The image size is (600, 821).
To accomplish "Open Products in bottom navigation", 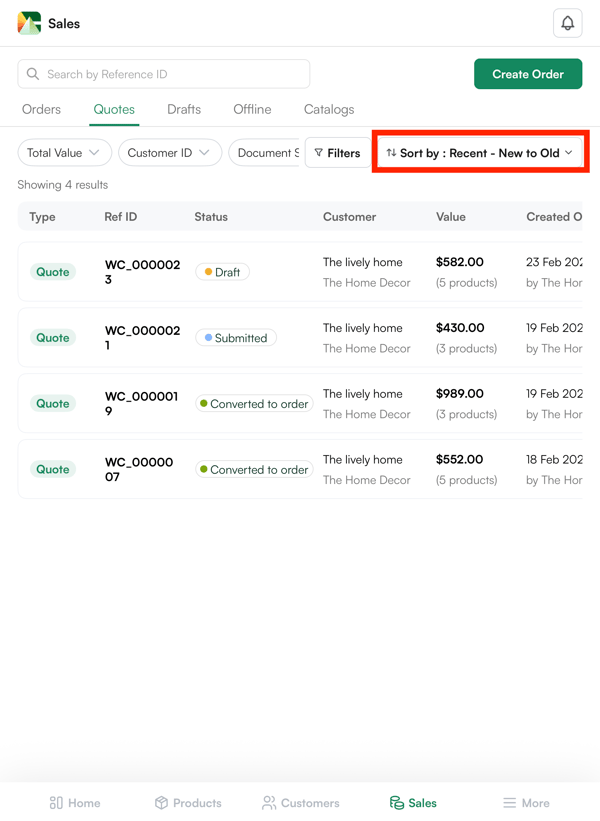I will pyautogui.click(x=188, y=802).
